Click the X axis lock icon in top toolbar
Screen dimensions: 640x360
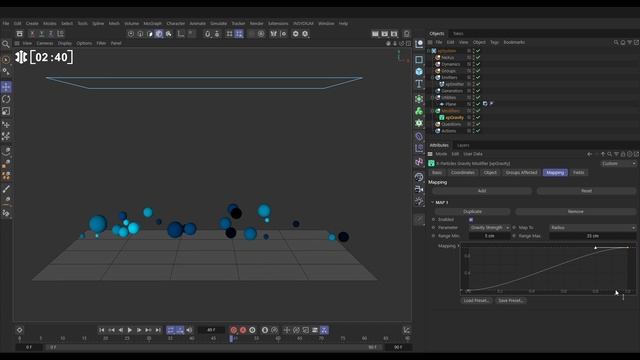click(x=32, y=34)
